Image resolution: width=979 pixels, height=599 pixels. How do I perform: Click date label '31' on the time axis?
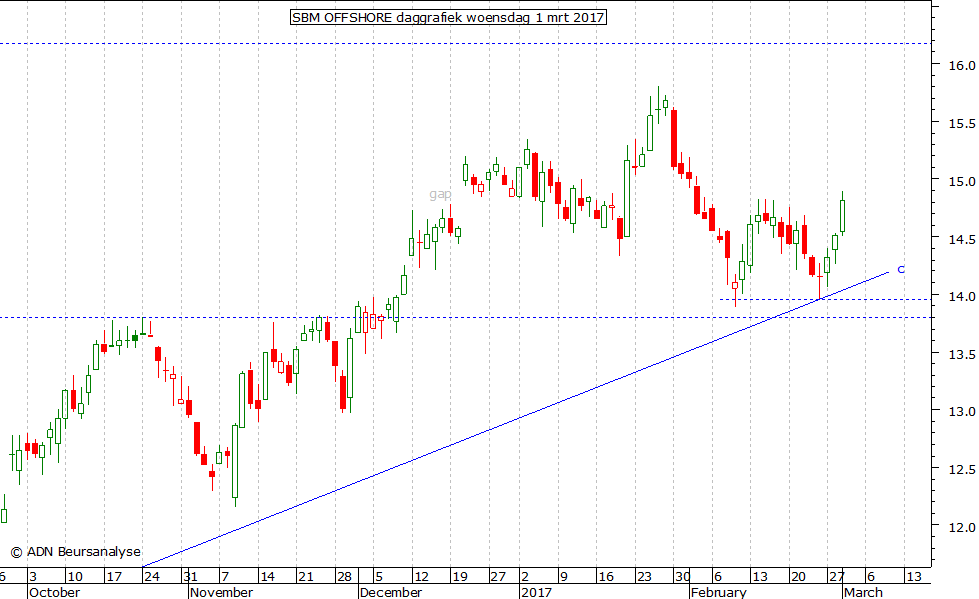tap(190, 577)
